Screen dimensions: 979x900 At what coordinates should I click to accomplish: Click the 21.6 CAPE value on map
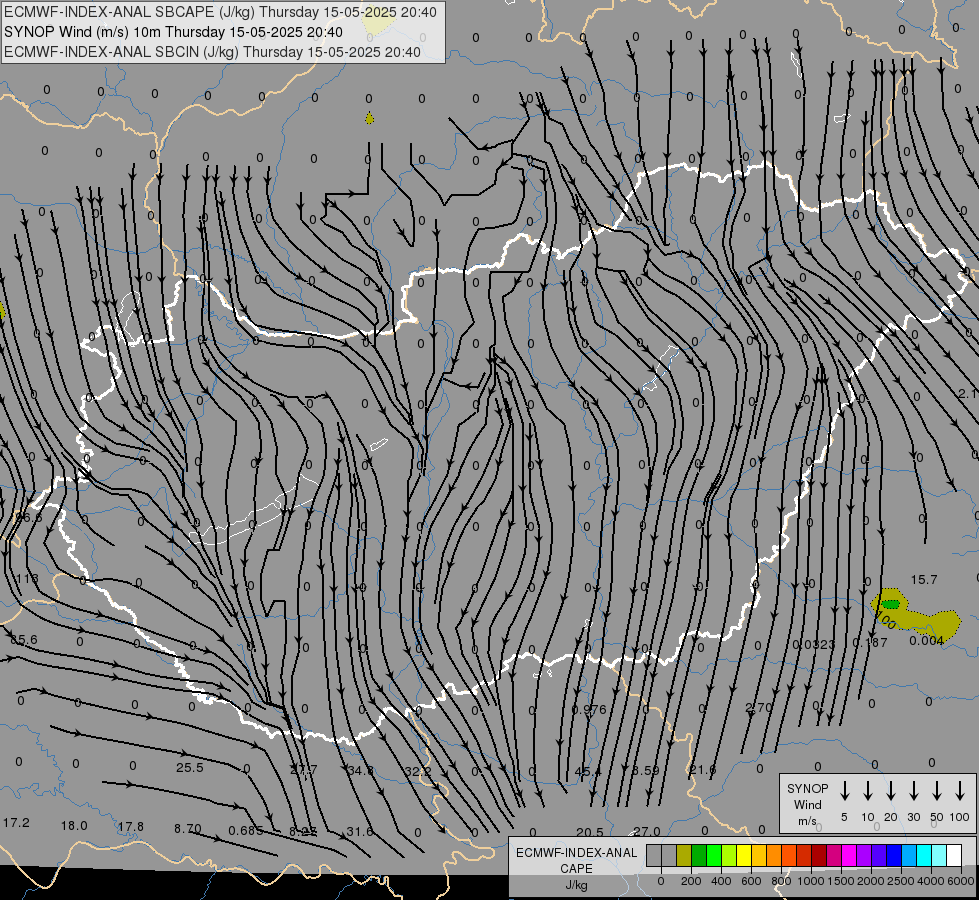pyautogui.click(x=702, y=769)
